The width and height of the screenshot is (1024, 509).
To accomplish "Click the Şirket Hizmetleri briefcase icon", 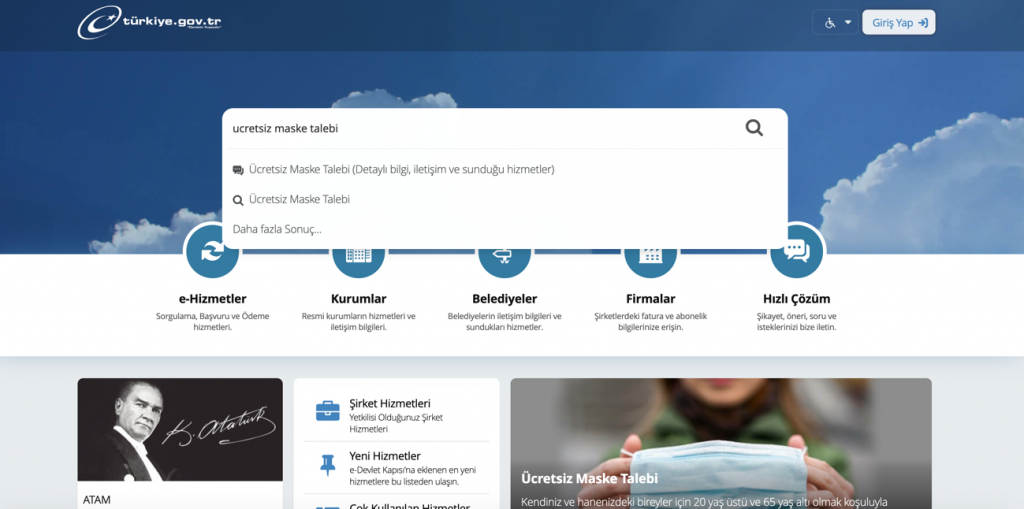I will [x=327, y=411].
